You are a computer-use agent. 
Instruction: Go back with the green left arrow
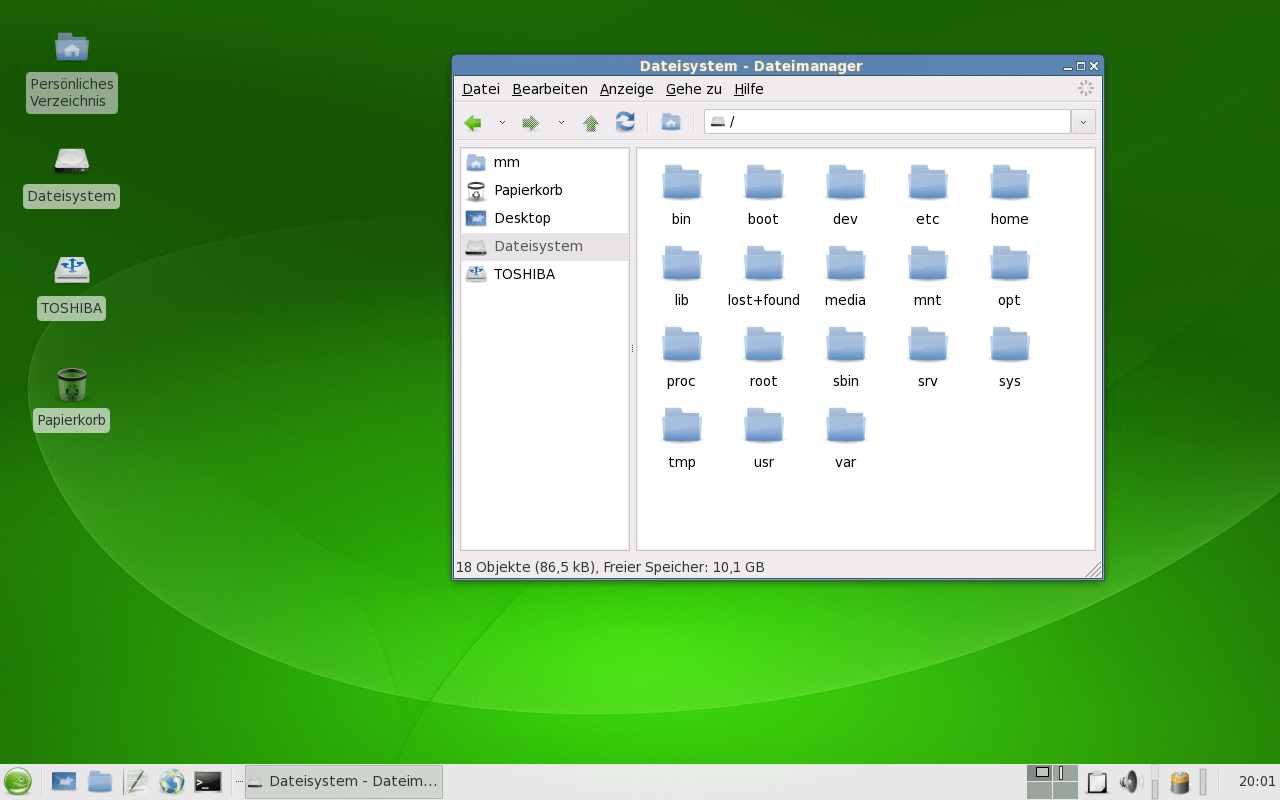pos(473,122)
